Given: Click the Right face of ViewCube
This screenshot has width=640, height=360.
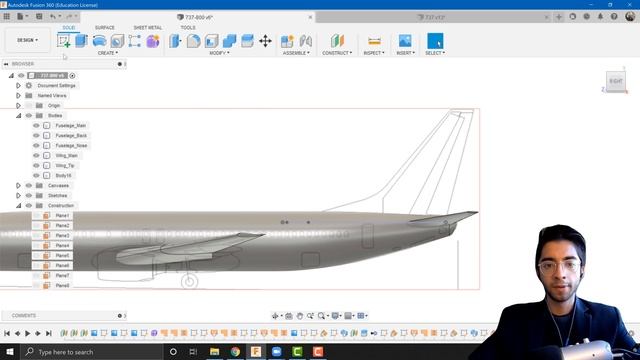Looking at the screenshot, I should click(616, 81).
